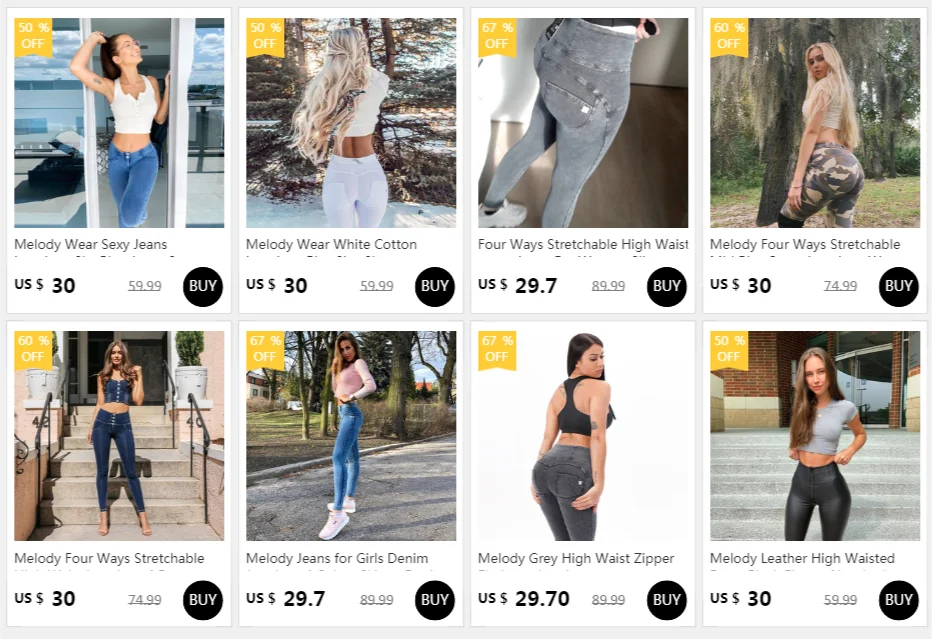Screen dimensions: 932x639
Task: Click the US $29.70 price of grey zipper jeans
Action: (x=524, y=599)
